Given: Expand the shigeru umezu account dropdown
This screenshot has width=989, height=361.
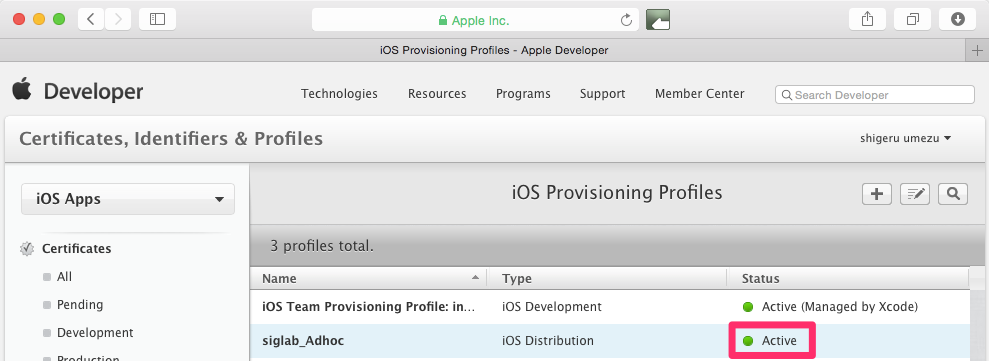Looking at the screenshot, I should [906, 138].
